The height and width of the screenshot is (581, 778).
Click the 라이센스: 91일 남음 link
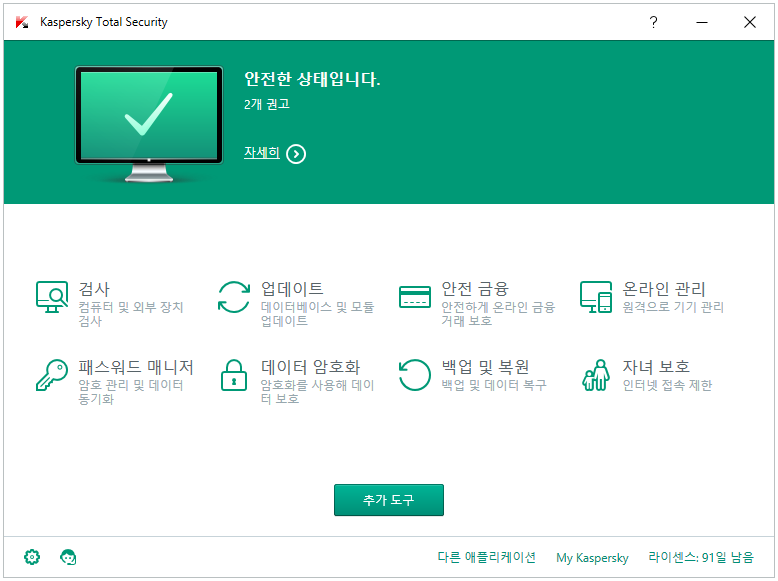point(701,557)
